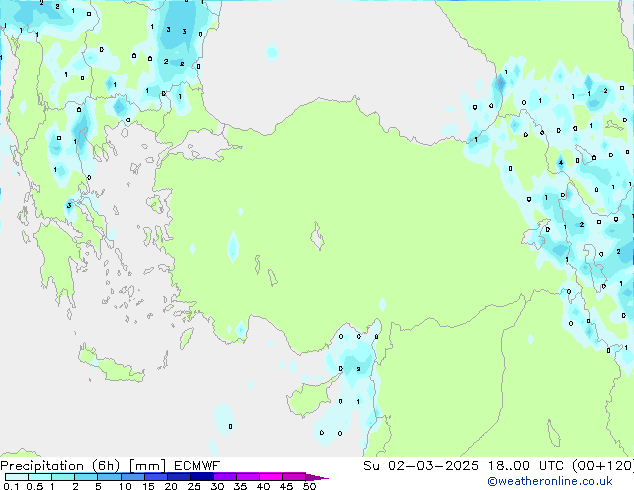Select the 5–10 mm legend swatch
This screenshot has width=634, height=490.
[109, 477]
